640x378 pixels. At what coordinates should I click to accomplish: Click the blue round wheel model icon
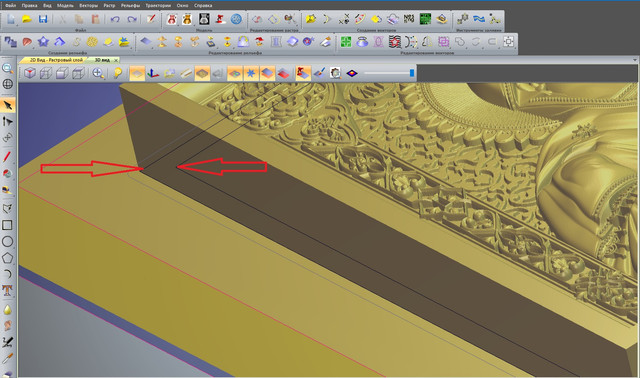236,19
